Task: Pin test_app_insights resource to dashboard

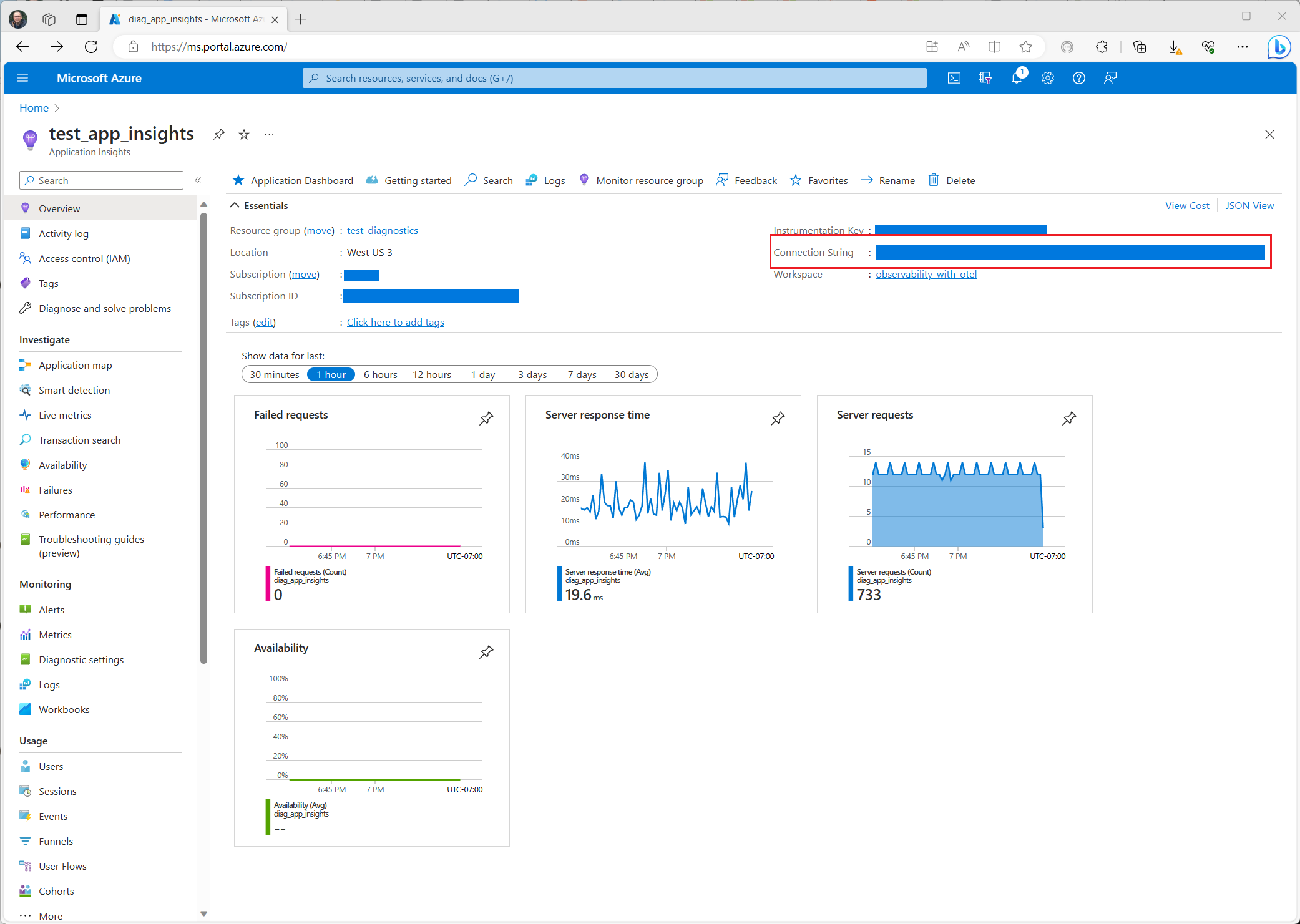Action: tap(218, 134)
